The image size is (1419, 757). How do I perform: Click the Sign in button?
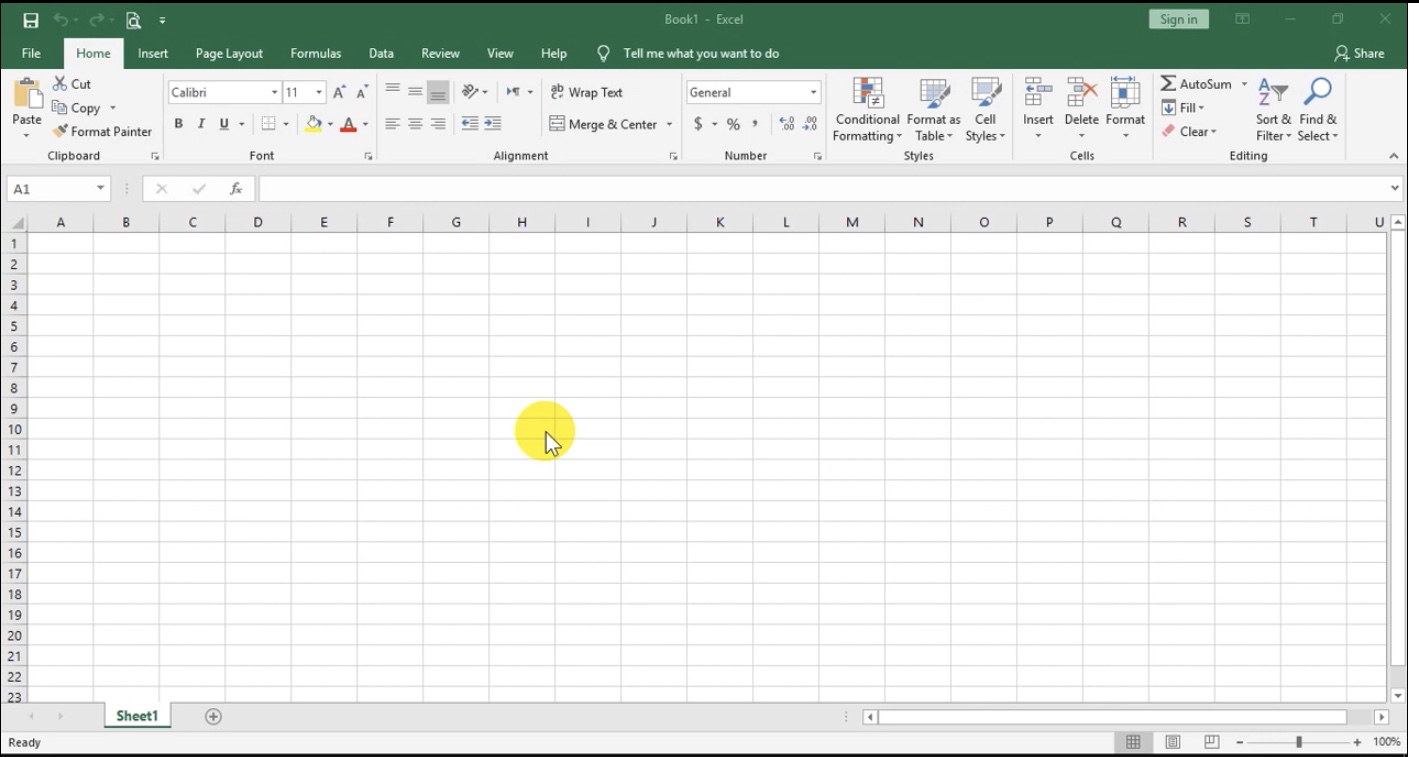pos(1179,20)
